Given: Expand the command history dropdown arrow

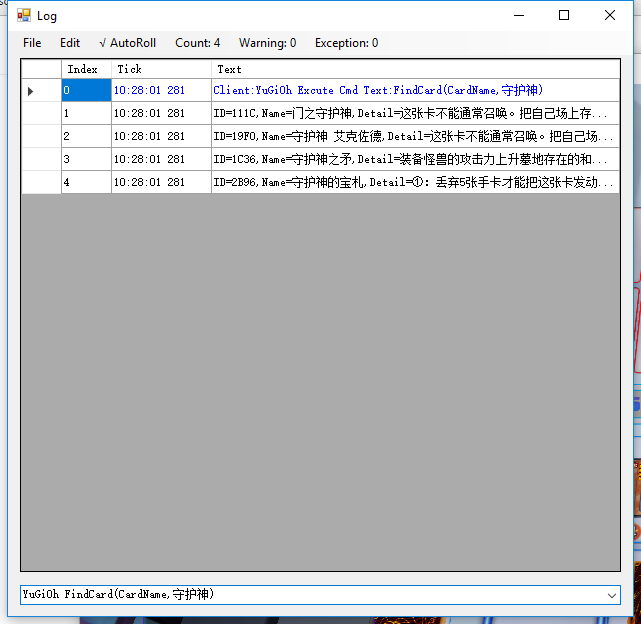Looking at the screenshot, I should point(612,595).
